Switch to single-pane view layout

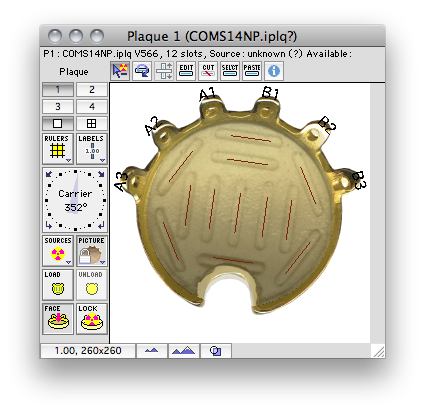point(58,123)
